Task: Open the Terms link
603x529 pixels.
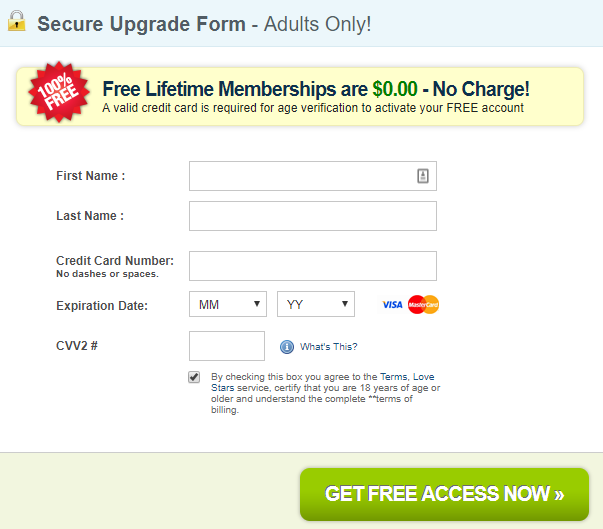Action: point(393,377)
